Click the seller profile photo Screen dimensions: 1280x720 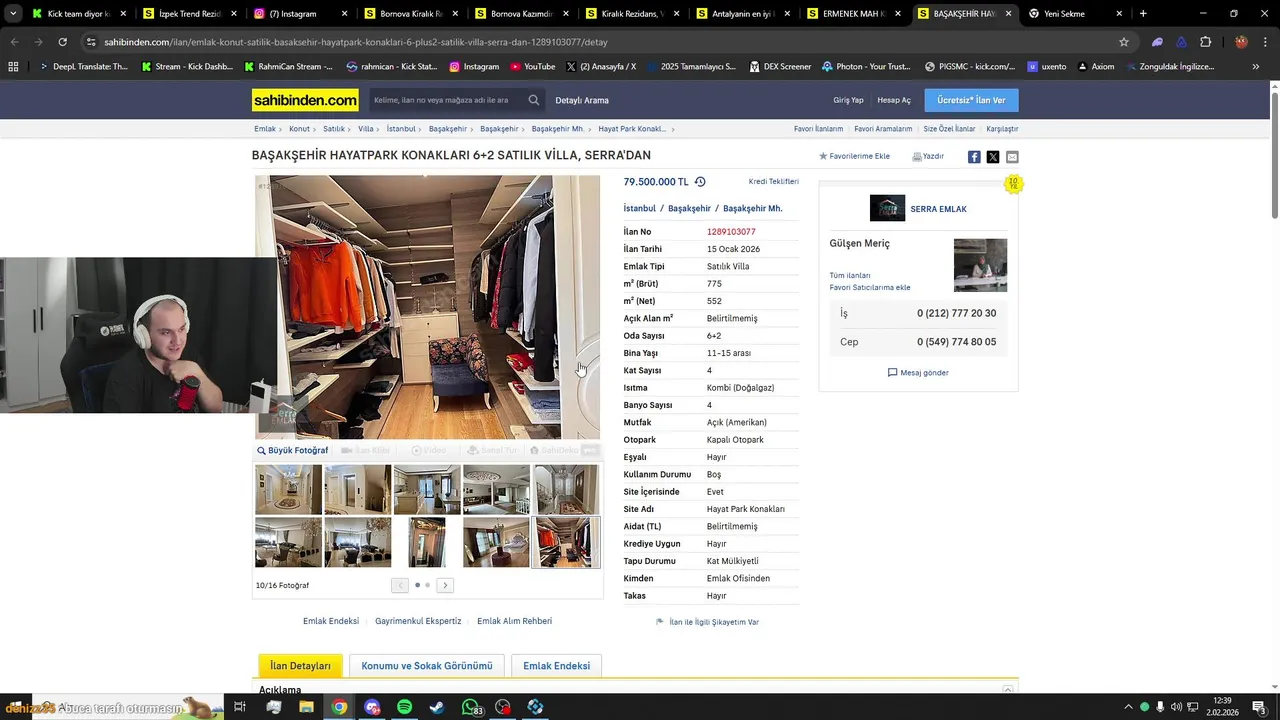(980, 265)
